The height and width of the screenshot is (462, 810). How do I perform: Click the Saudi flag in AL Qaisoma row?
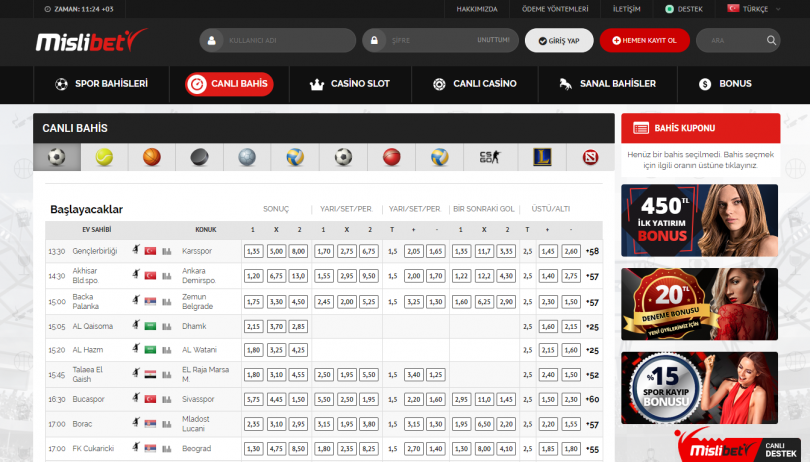point(150,326)
